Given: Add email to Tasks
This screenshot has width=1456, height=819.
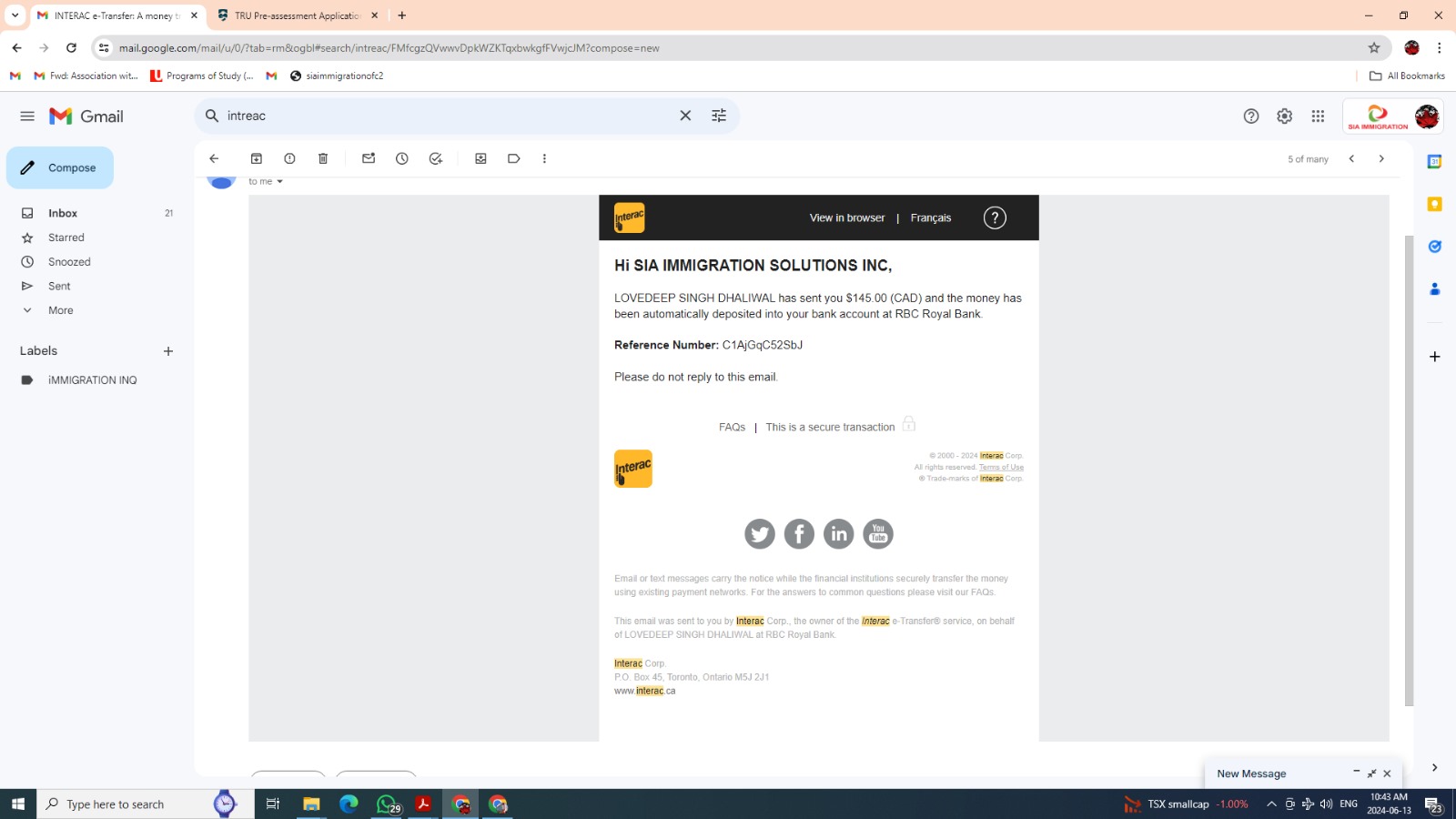Looking at the screenshot, I should click(436, 158).
